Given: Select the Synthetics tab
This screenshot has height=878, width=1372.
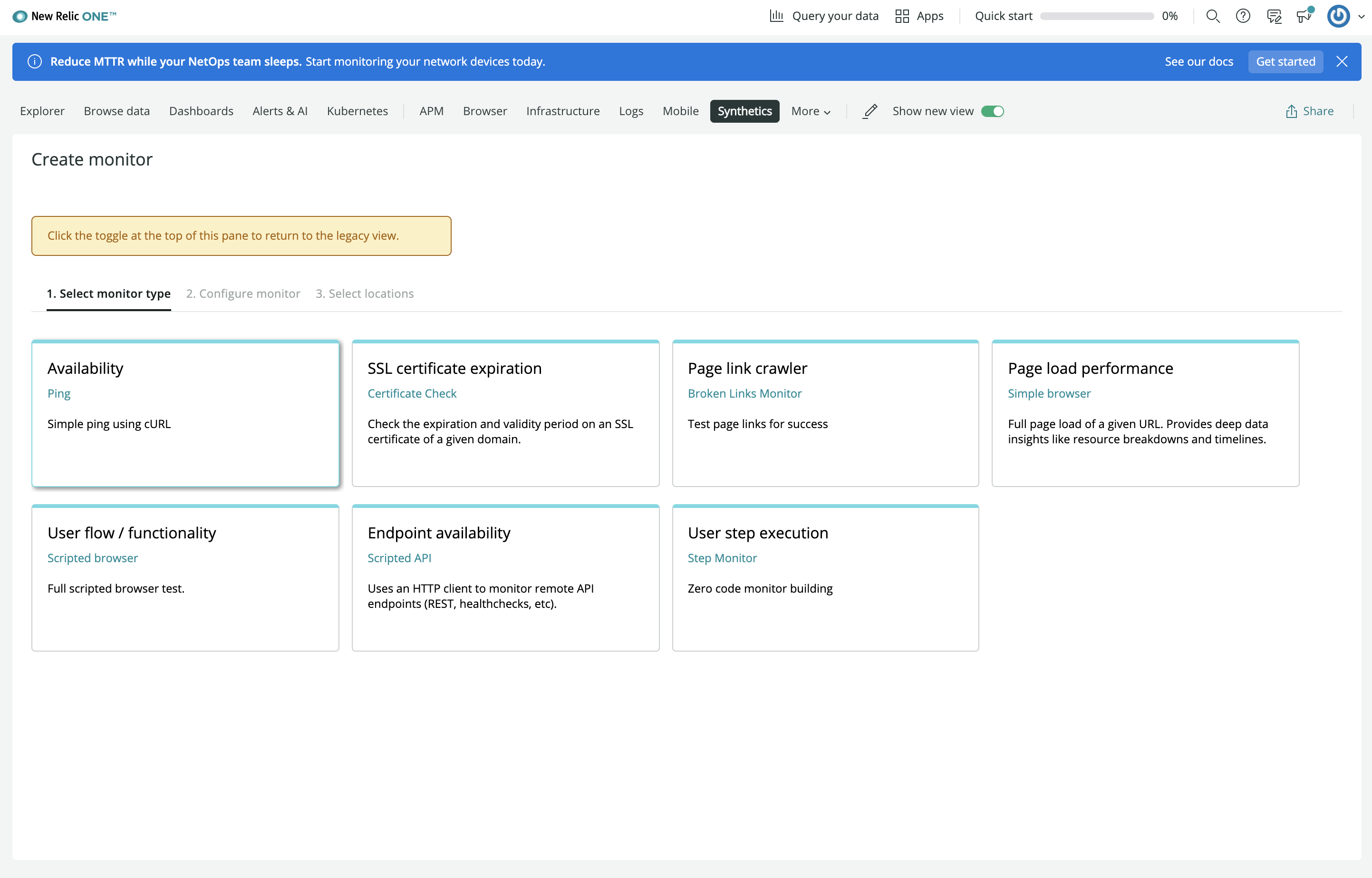Looking at the screenshot, I should tap(744, 111).
